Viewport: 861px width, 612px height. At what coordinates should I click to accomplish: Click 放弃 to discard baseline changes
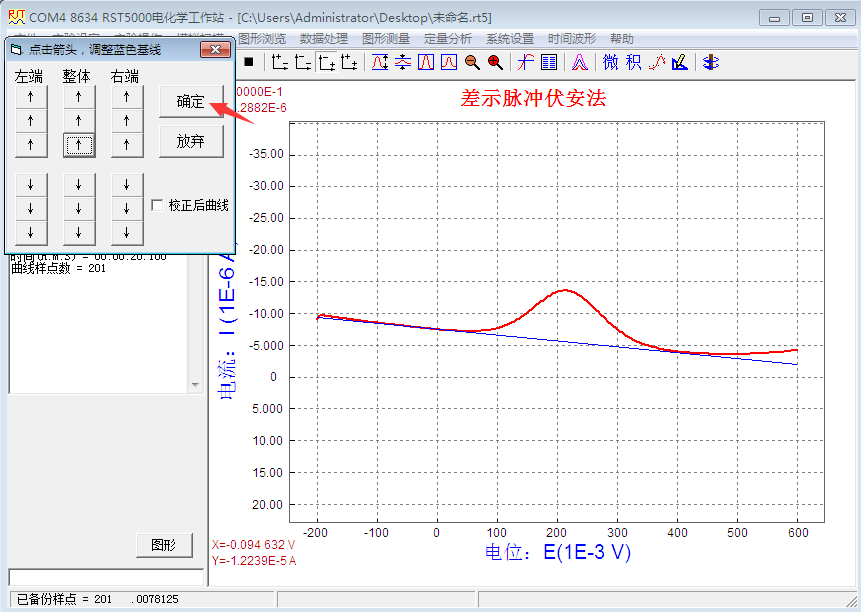(x=190, y=141)
